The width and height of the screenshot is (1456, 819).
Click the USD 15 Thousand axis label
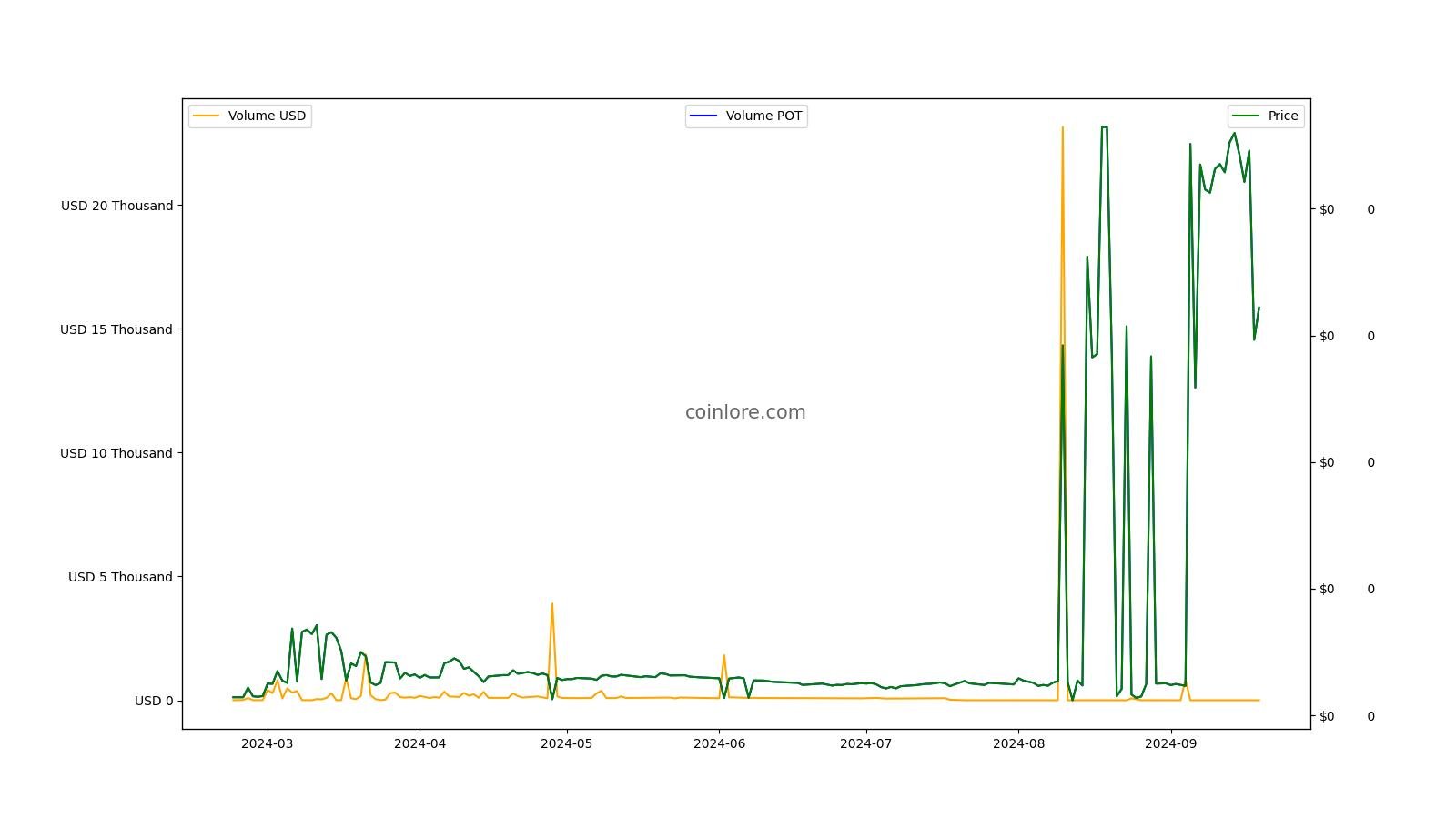click(x=116, y=329)
